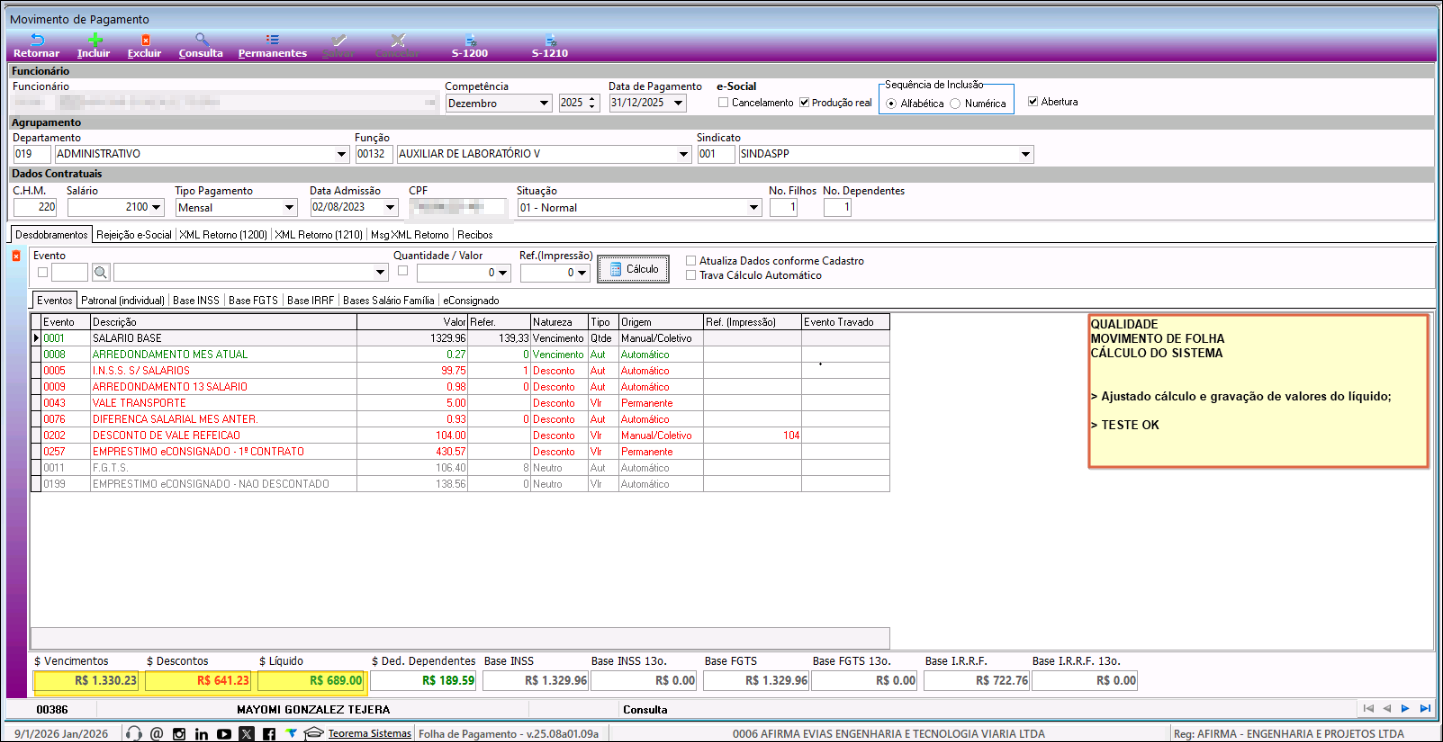Click the Teorema Sistemas link
Viewport: 1443px width, 742px height.
(x=369, y=734)
